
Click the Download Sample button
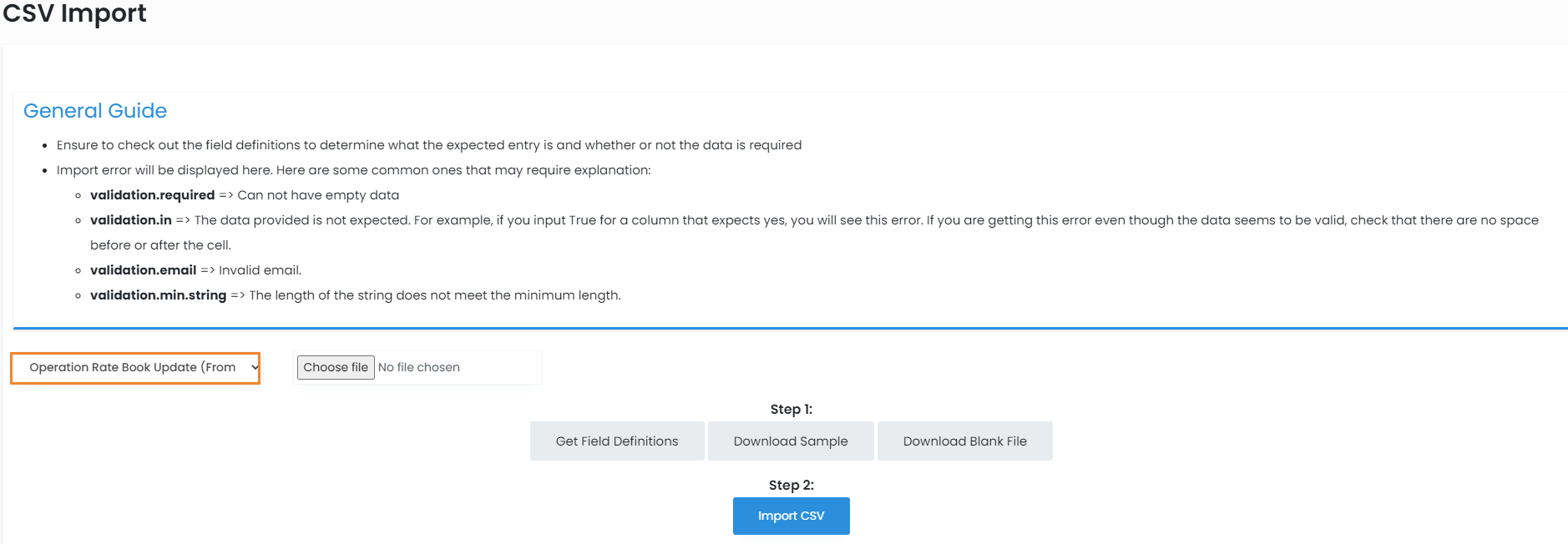[790, 441]
